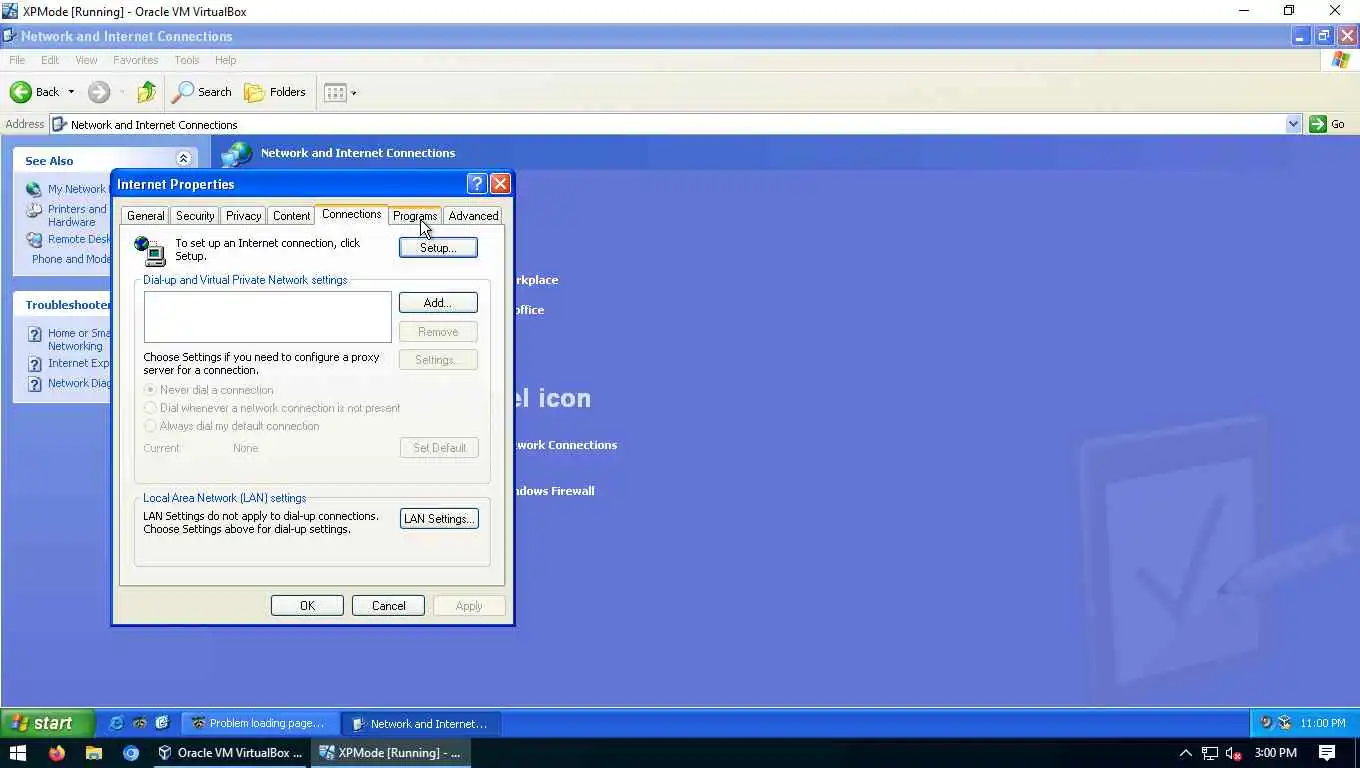Open File Explorer from the Windows taskbar
The image size is (1360, 768).
93,753
